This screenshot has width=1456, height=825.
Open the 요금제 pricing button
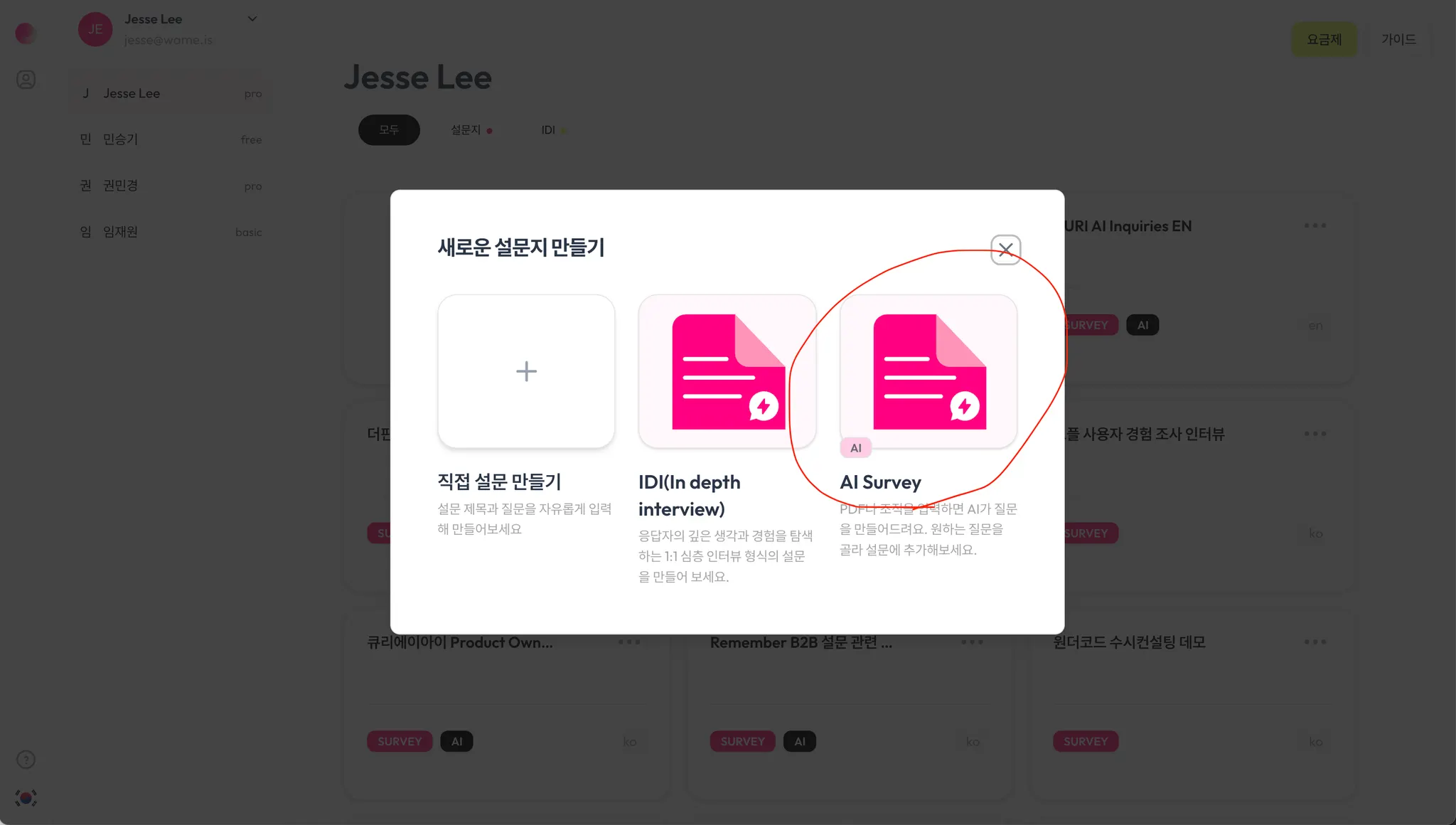tap(1324, 40)
